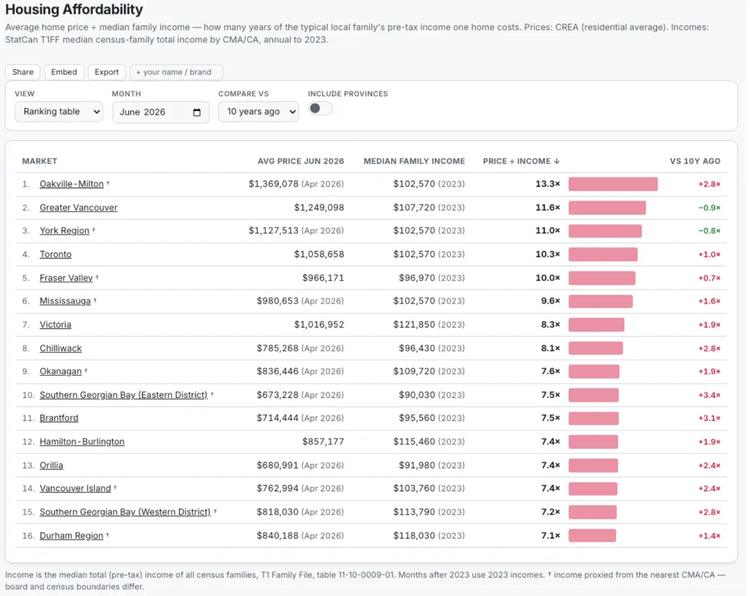Click the Embed button
Viewport: 750px width, 596px height.
point(64,72)
